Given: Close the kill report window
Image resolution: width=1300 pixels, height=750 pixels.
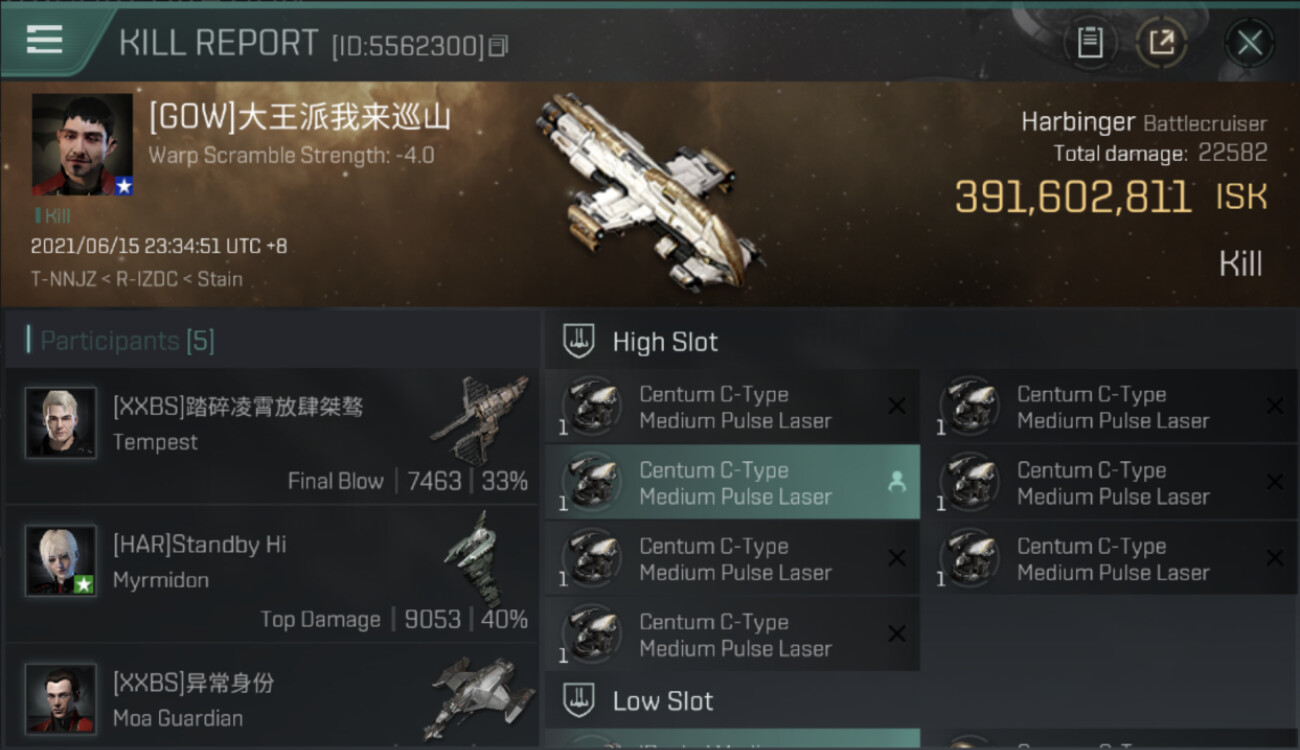Looking at the screenshot, I should (x=1249, y=43).
